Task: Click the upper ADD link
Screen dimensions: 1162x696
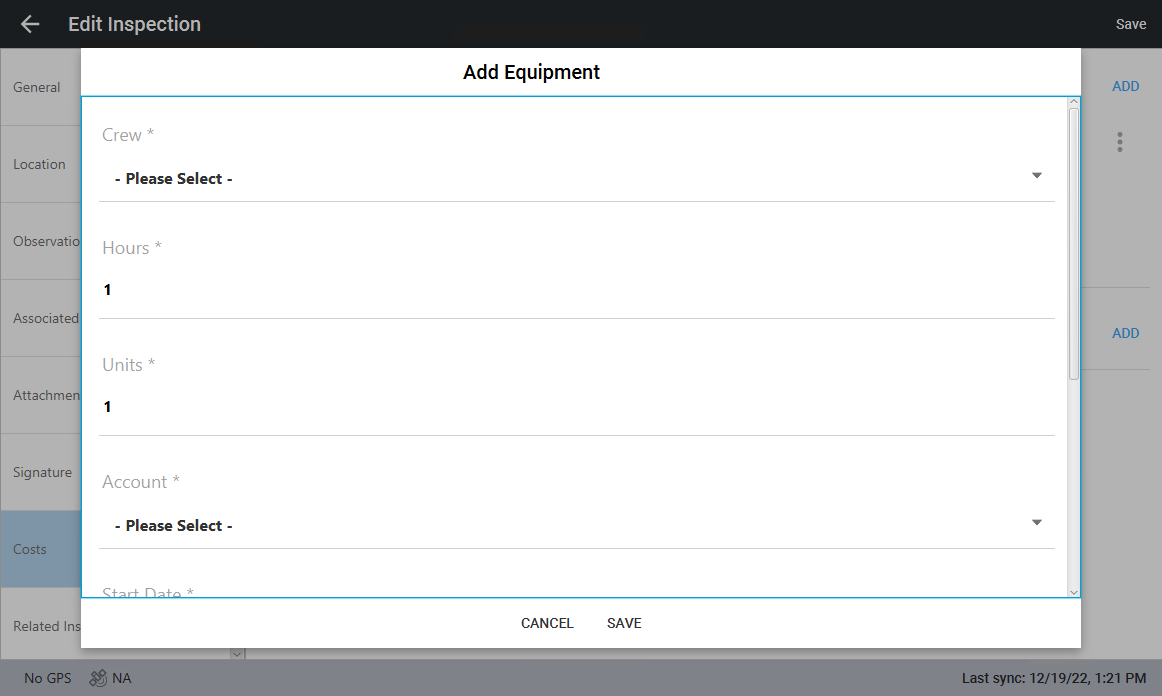Action: (x=1125, y=86)
